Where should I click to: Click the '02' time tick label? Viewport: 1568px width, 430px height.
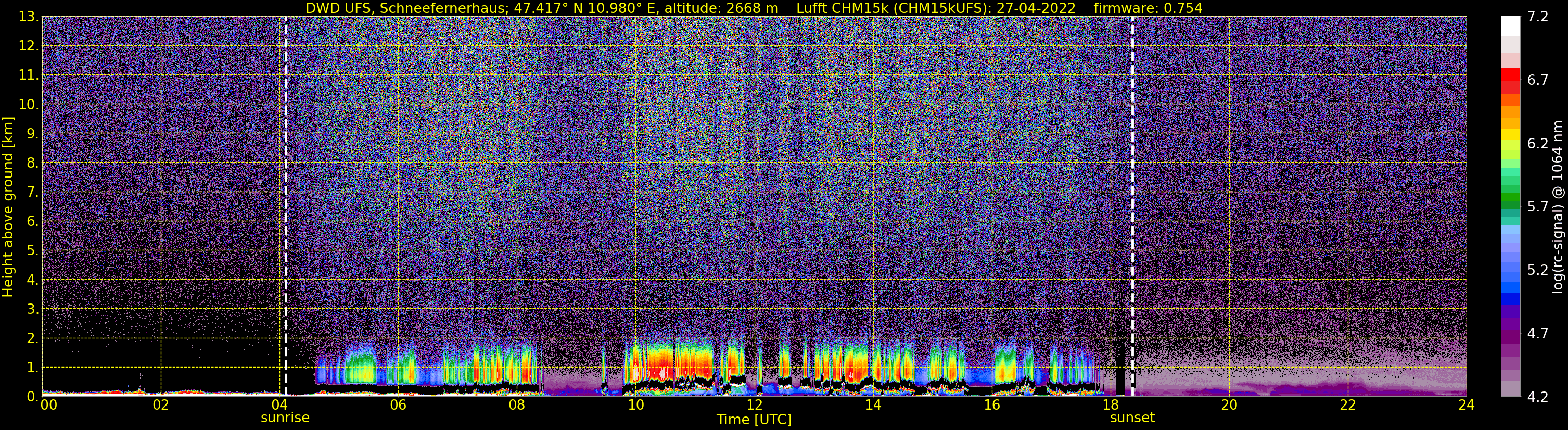[x=161, y=405]
